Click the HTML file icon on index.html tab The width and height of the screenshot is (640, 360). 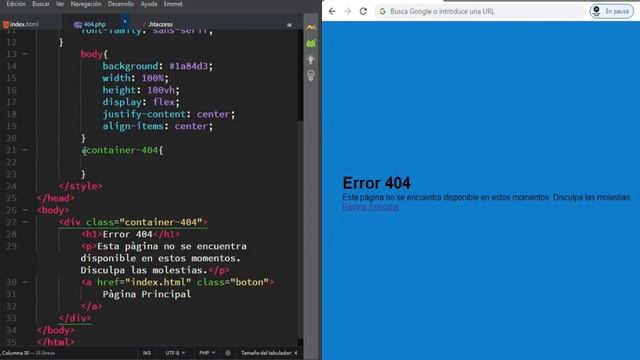click(x=6, y=24)
